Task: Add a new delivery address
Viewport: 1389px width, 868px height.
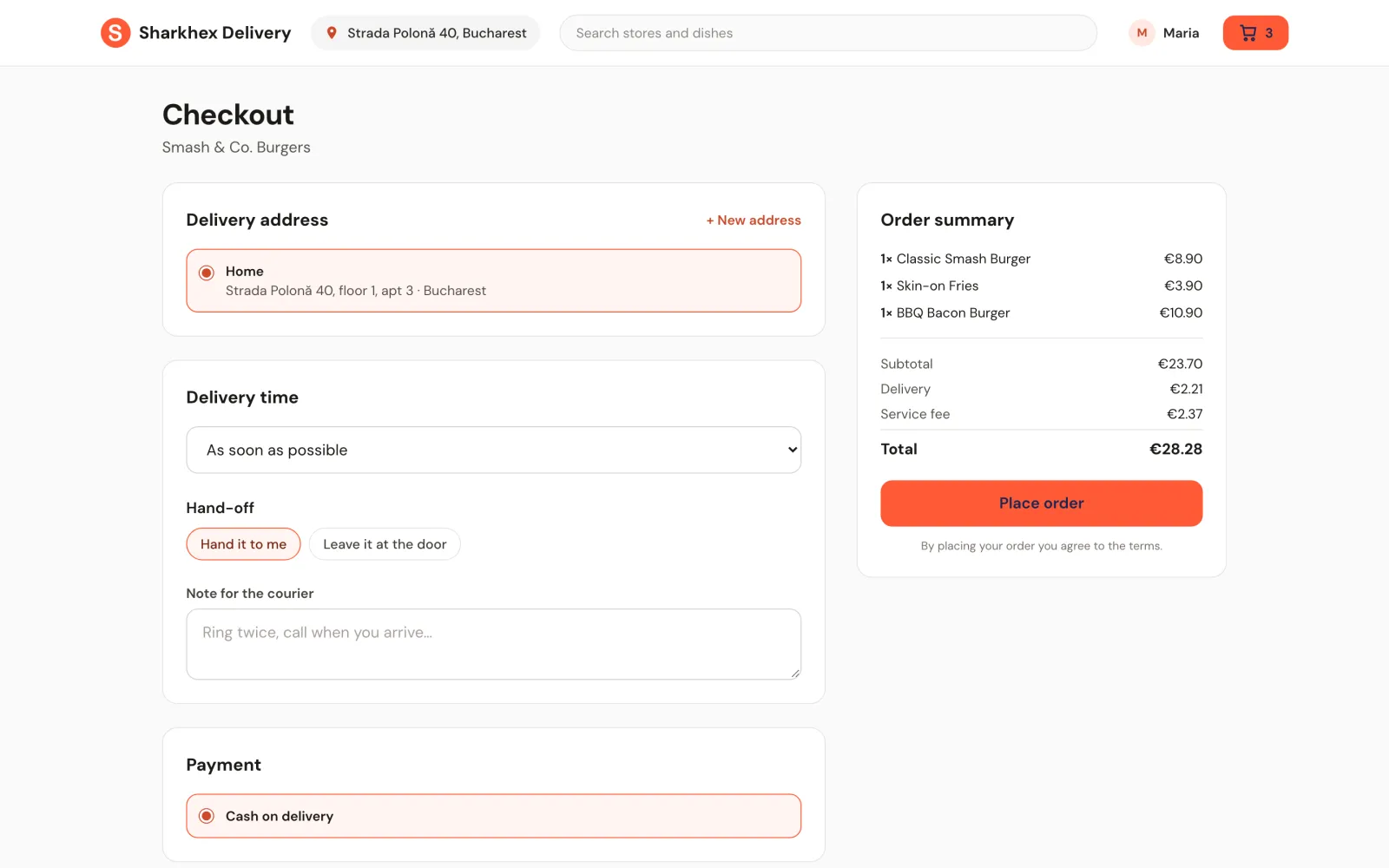Action: pos(754,220)
